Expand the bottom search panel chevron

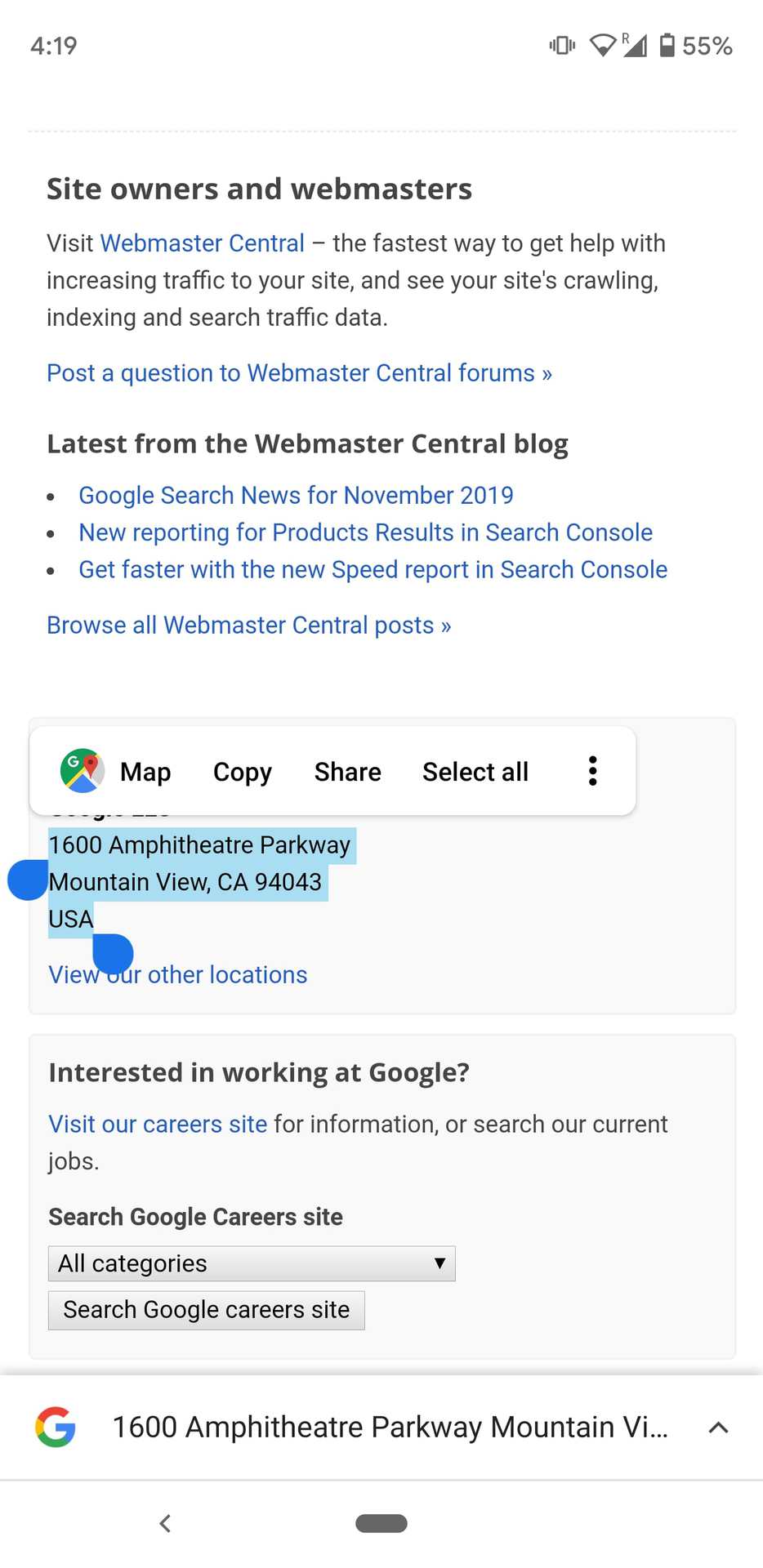718,1428
